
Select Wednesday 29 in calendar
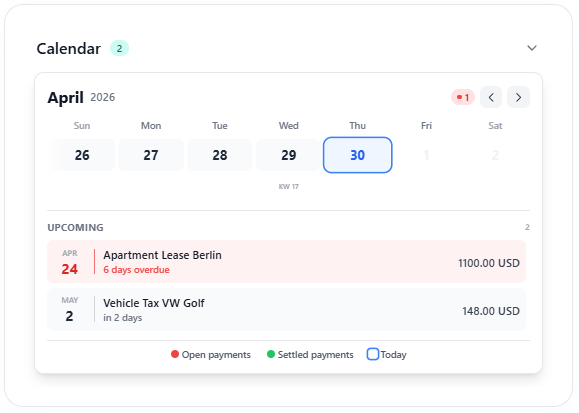(x=288, y=155)
